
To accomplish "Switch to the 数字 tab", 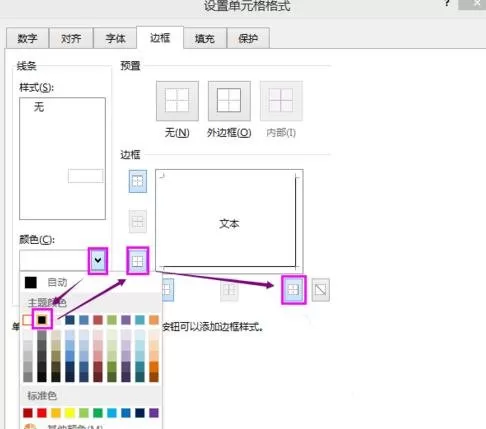I will pyautogui.click(x=27, y=38).
